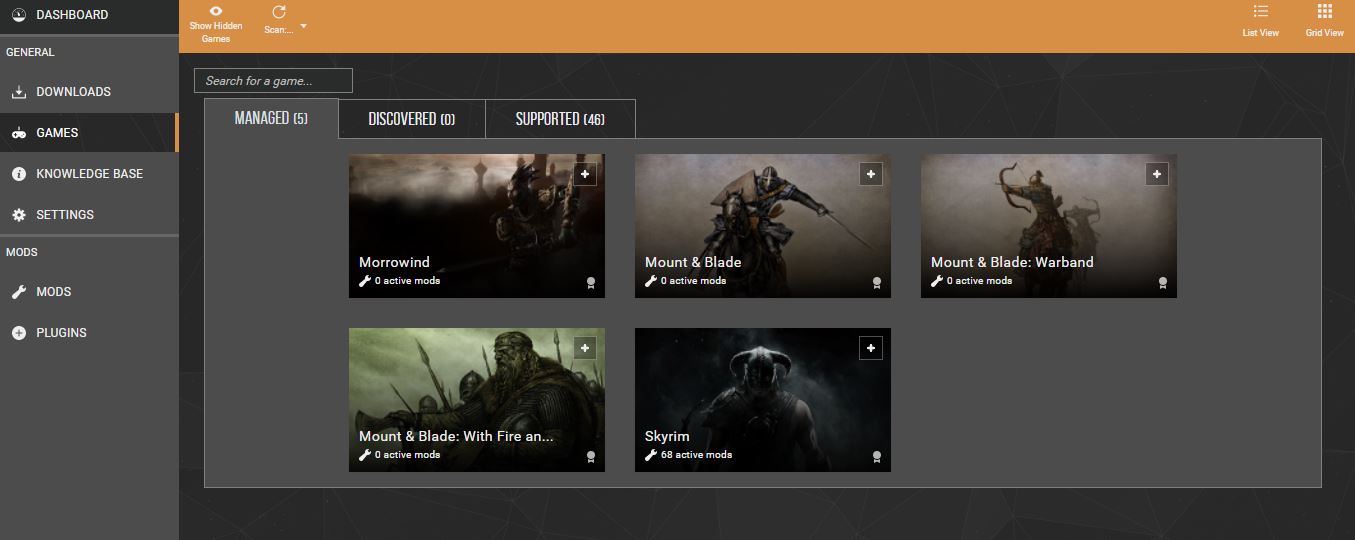
Task: Click the Morrowind game thumbnail
Action: tap(477, 226)
